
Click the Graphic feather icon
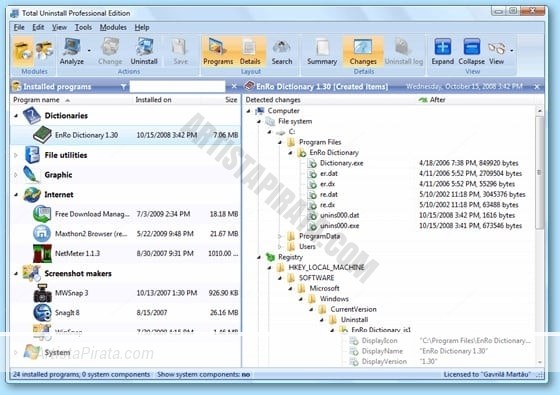[31, 175]
